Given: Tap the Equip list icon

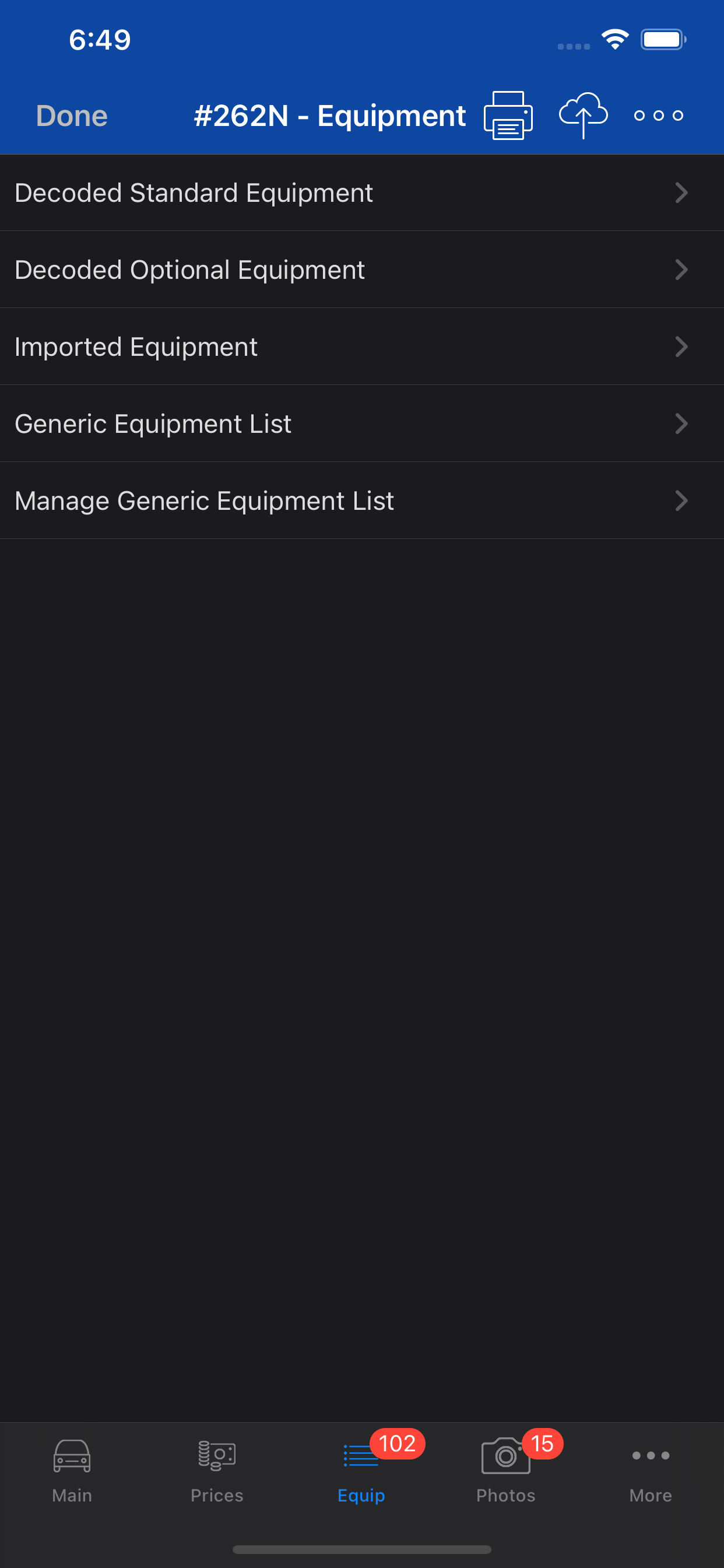Looking at the screenshot, I should 360,1456.
